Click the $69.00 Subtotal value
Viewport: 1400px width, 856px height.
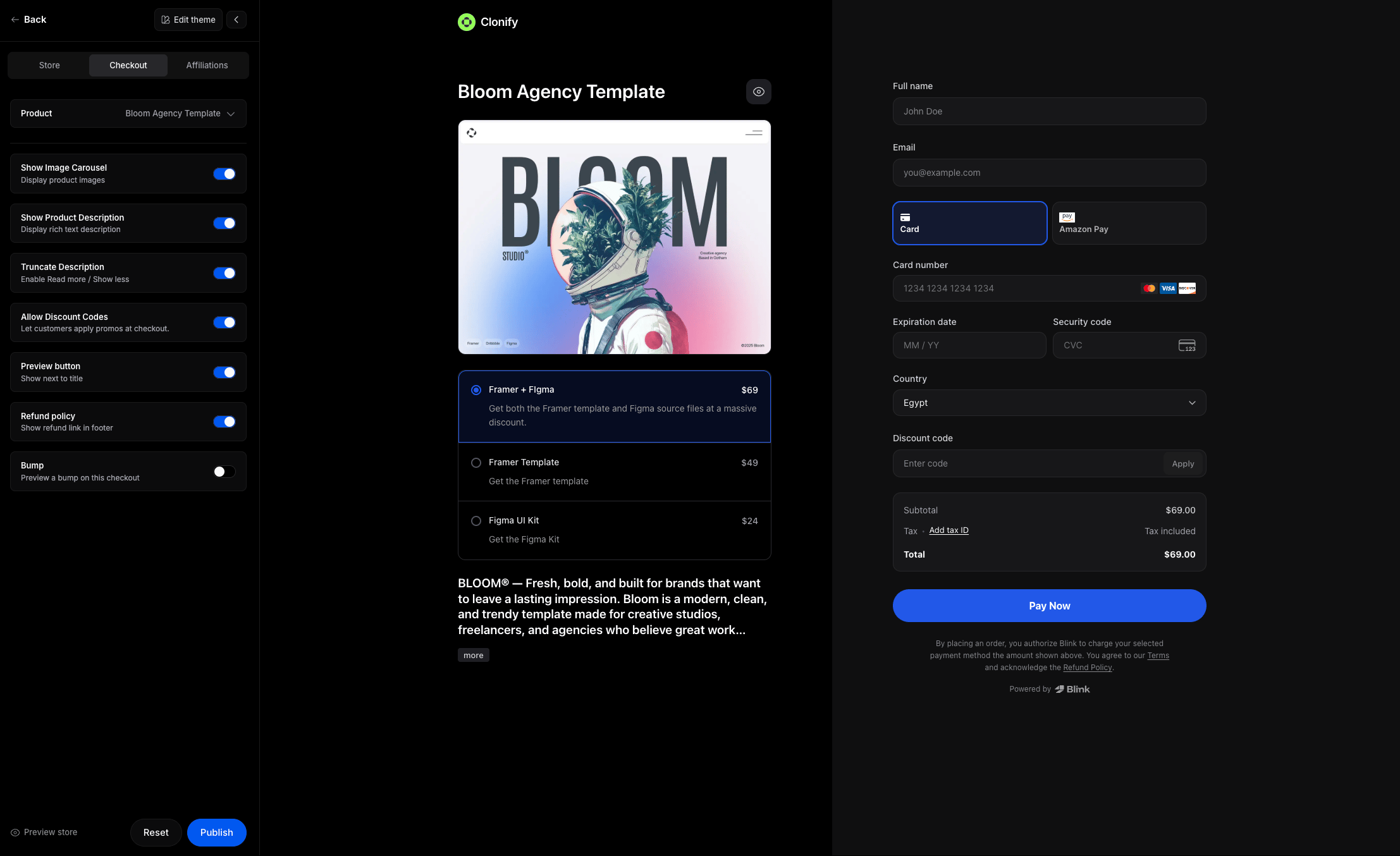(x=1181, y=510)
